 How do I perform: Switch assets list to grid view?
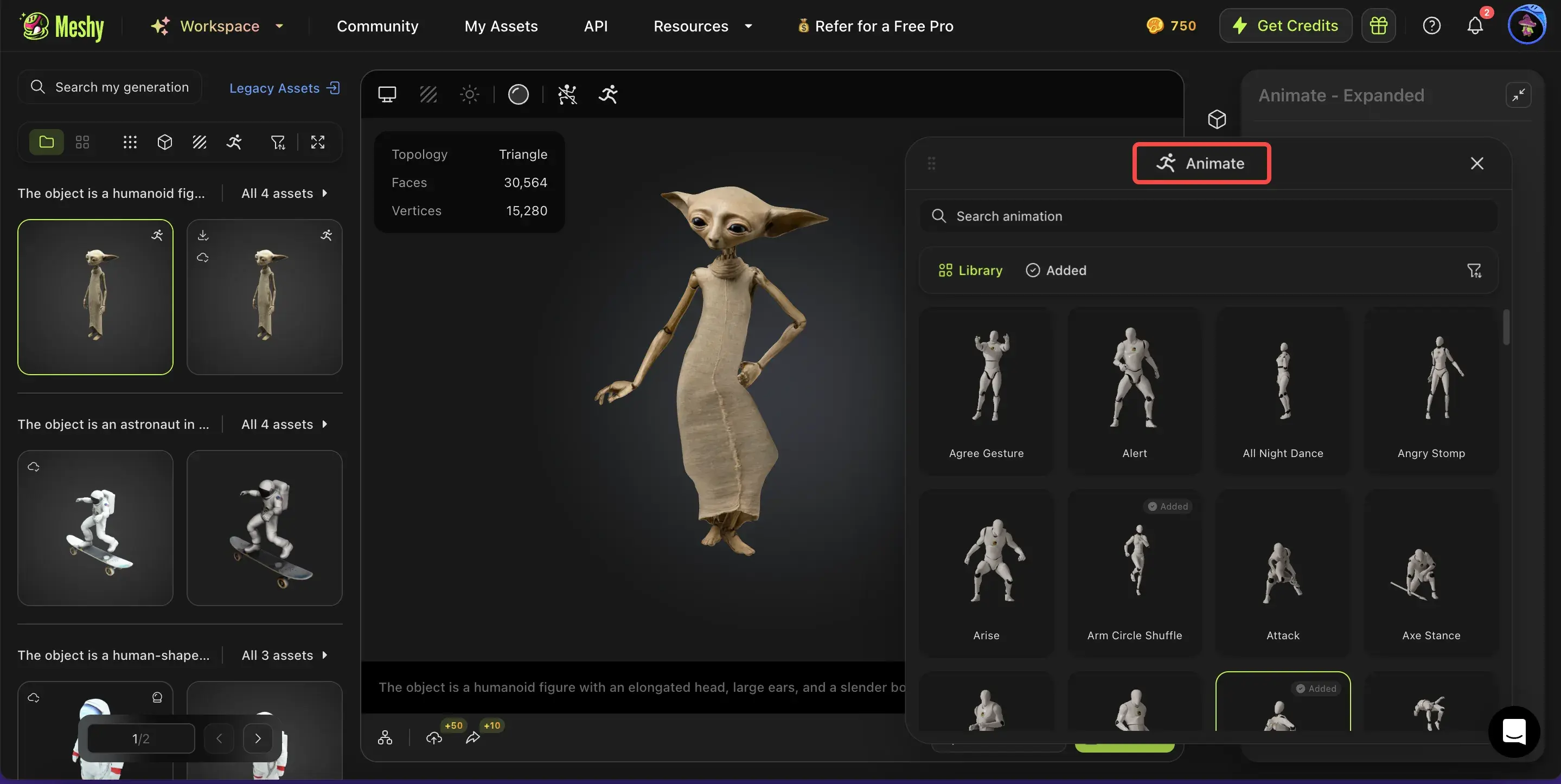click(x=82, y=142)
